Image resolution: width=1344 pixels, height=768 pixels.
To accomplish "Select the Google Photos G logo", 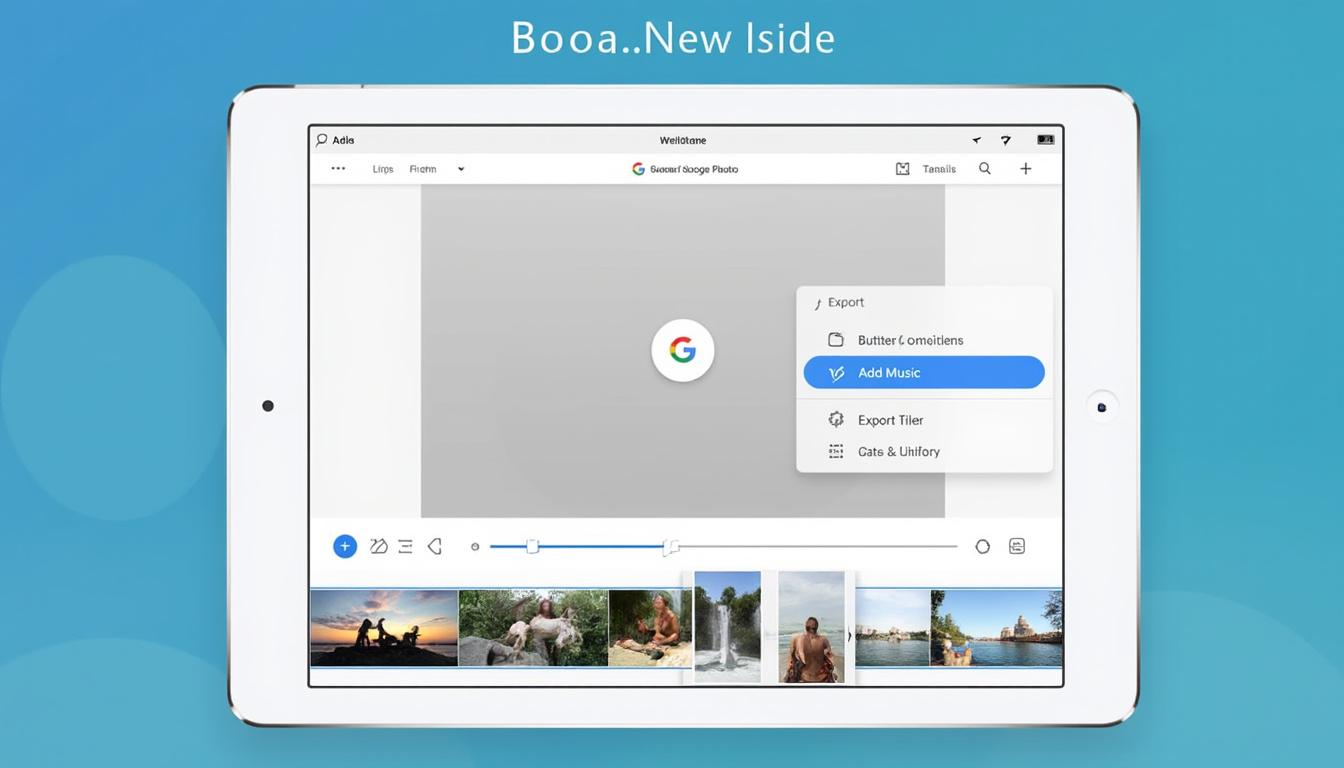I will 683,349.
